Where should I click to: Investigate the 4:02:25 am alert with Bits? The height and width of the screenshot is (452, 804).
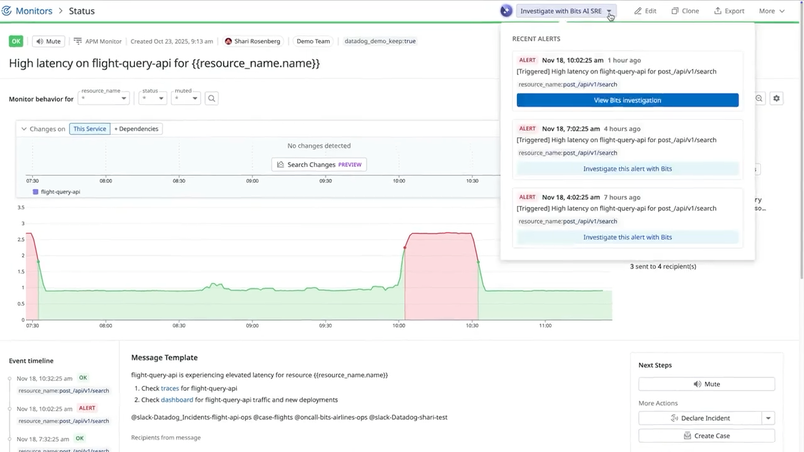click(x=628, y=237)
